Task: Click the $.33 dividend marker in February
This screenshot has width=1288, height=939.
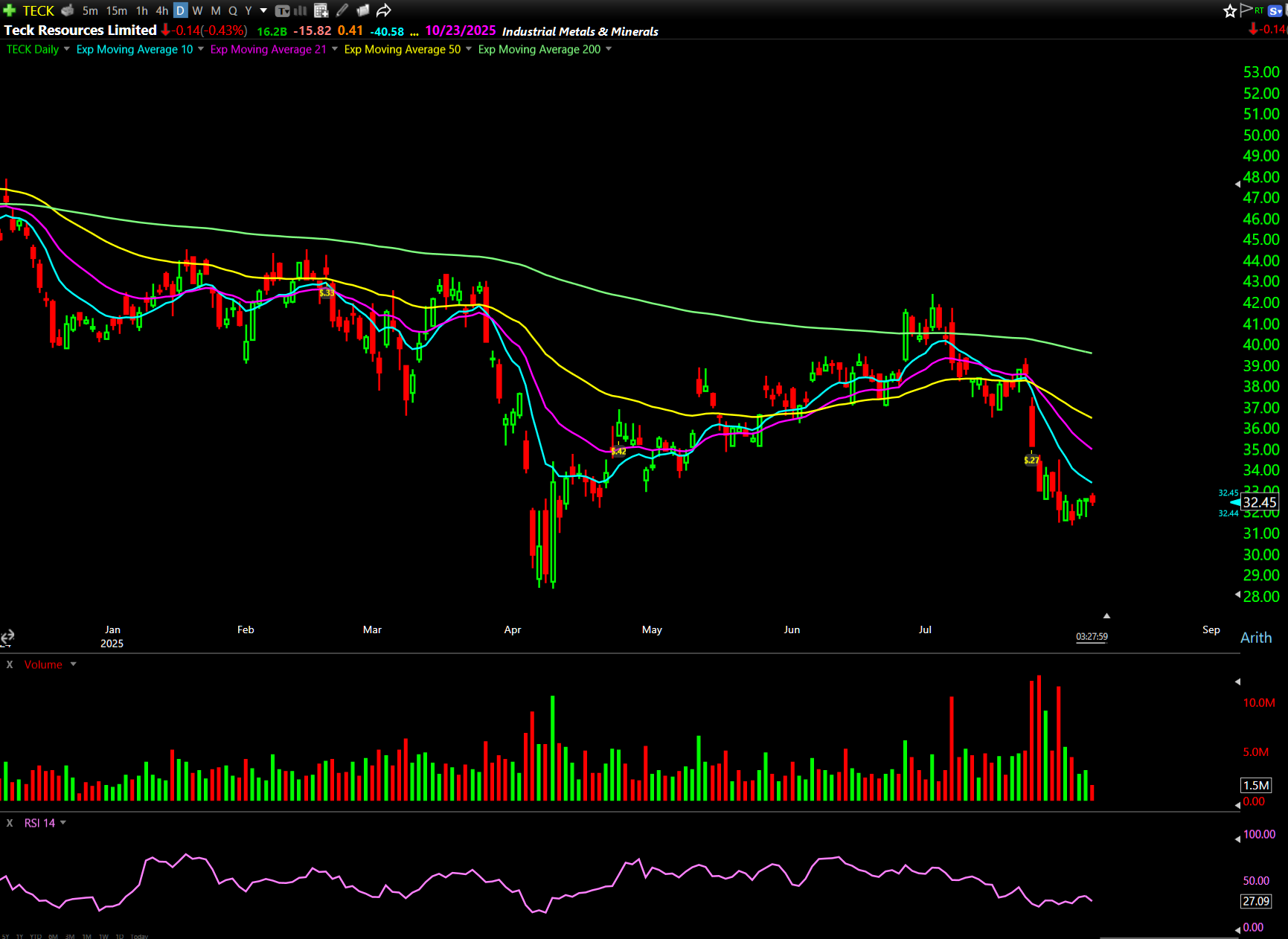Action: (327, 293)
